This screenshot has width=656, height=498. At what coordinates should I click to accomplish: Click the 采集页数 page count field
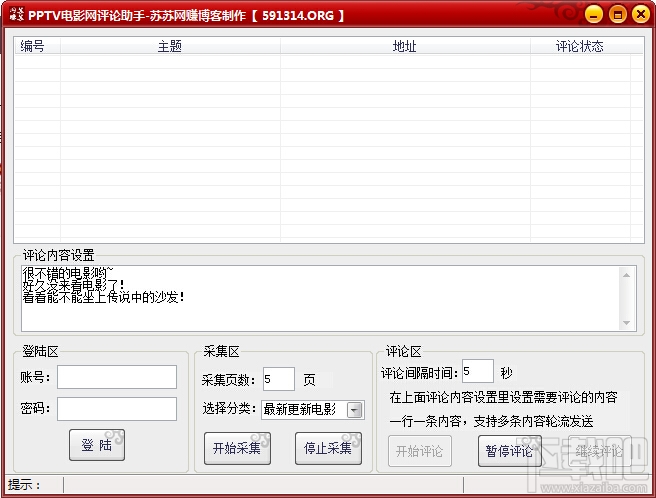coord(279,379)
